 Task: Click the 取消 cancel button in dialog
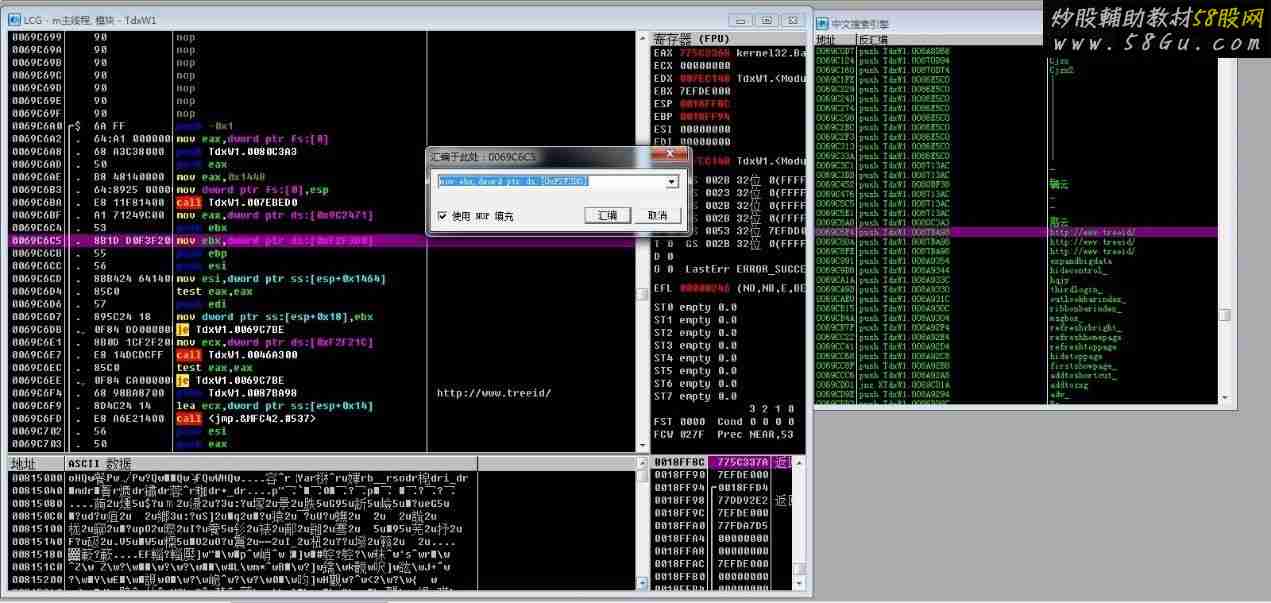656,215
